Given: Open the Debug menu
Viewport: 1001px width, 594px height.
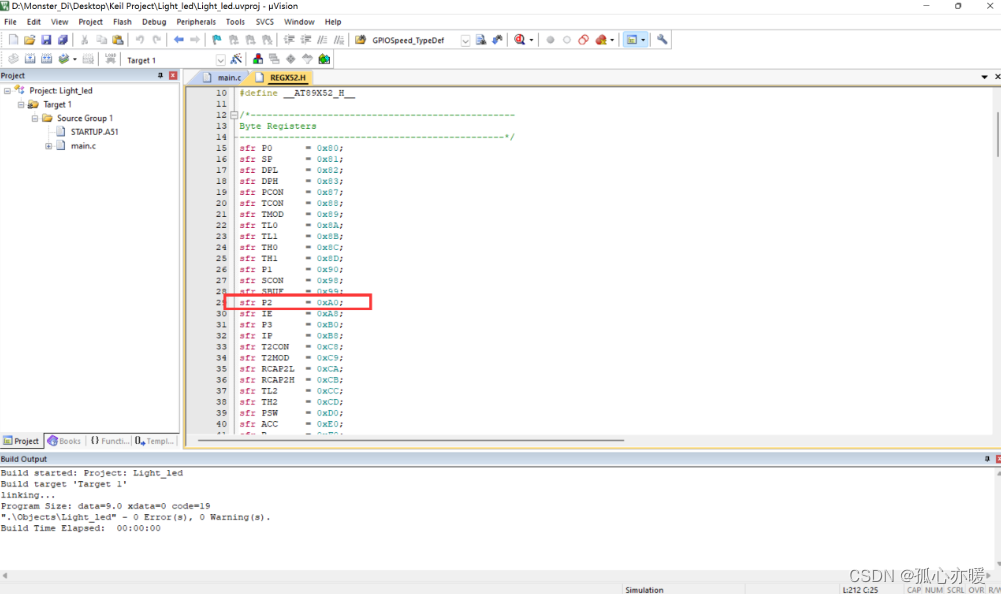Looking at the screenshot, I should (x=154, y=22).
